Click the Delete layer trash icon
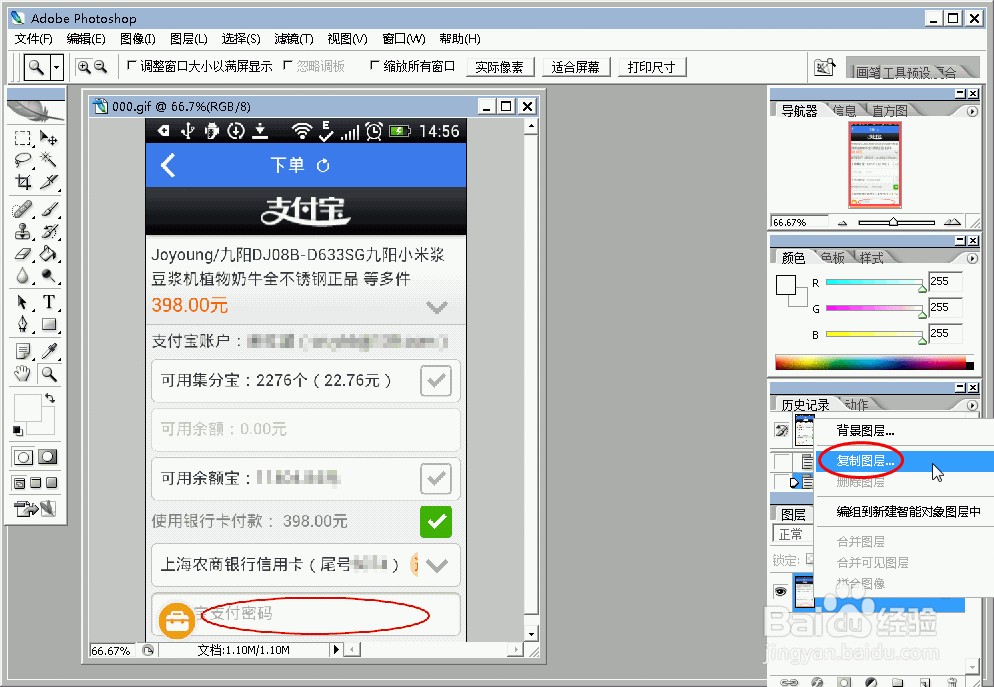This screenshot has width=994, height=687. 952,682
